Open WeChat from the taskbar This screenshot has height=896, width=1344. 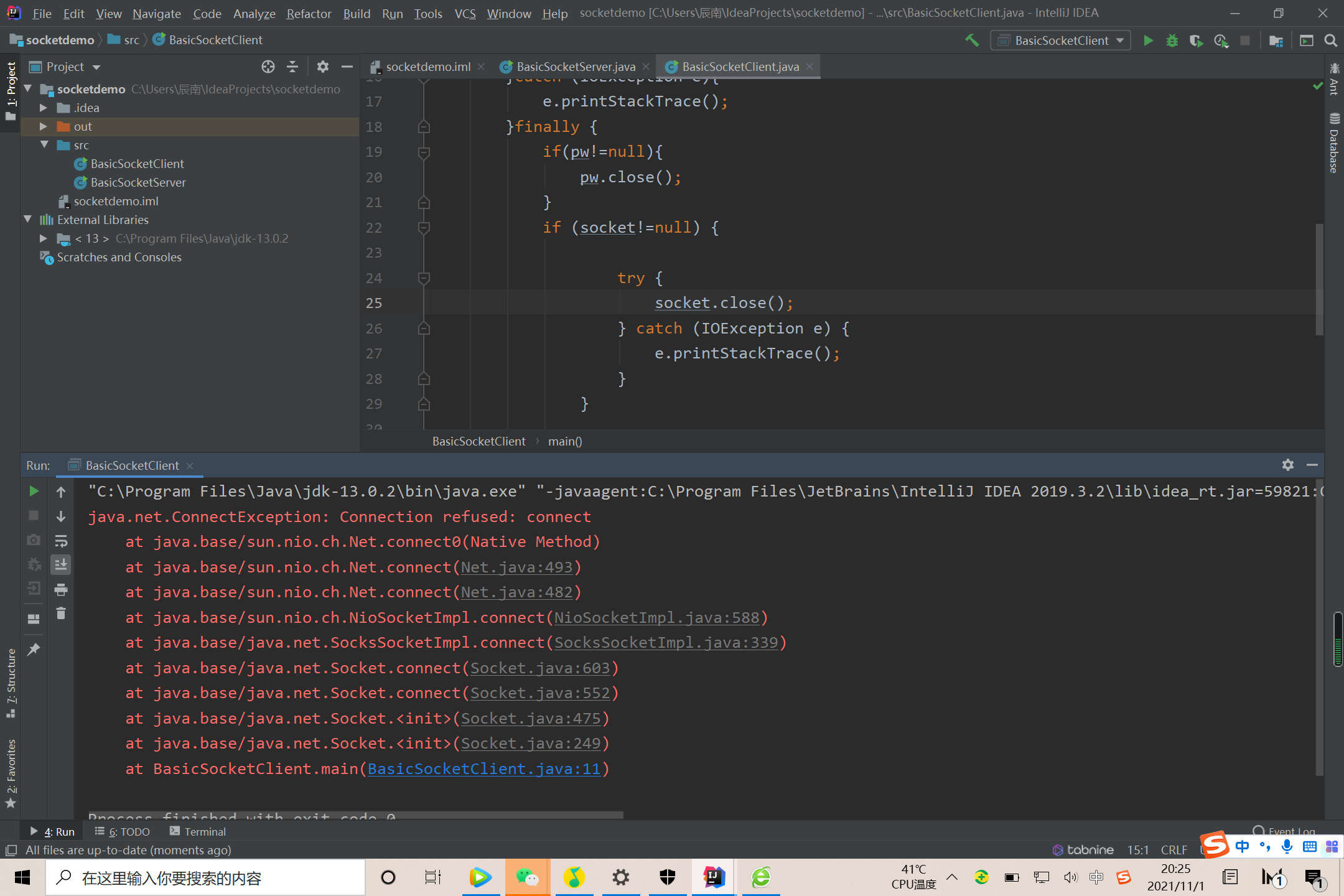coord(527,877)
